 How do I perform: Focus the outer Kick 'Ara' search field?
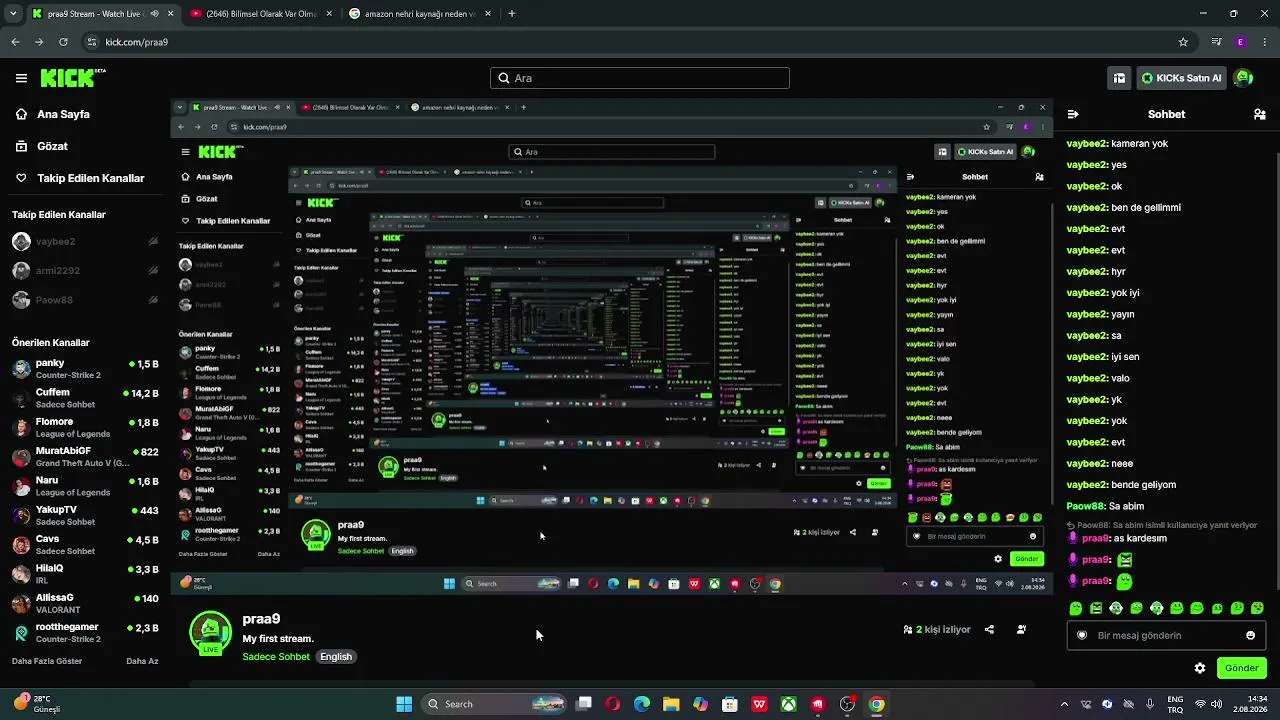[640, 78]
